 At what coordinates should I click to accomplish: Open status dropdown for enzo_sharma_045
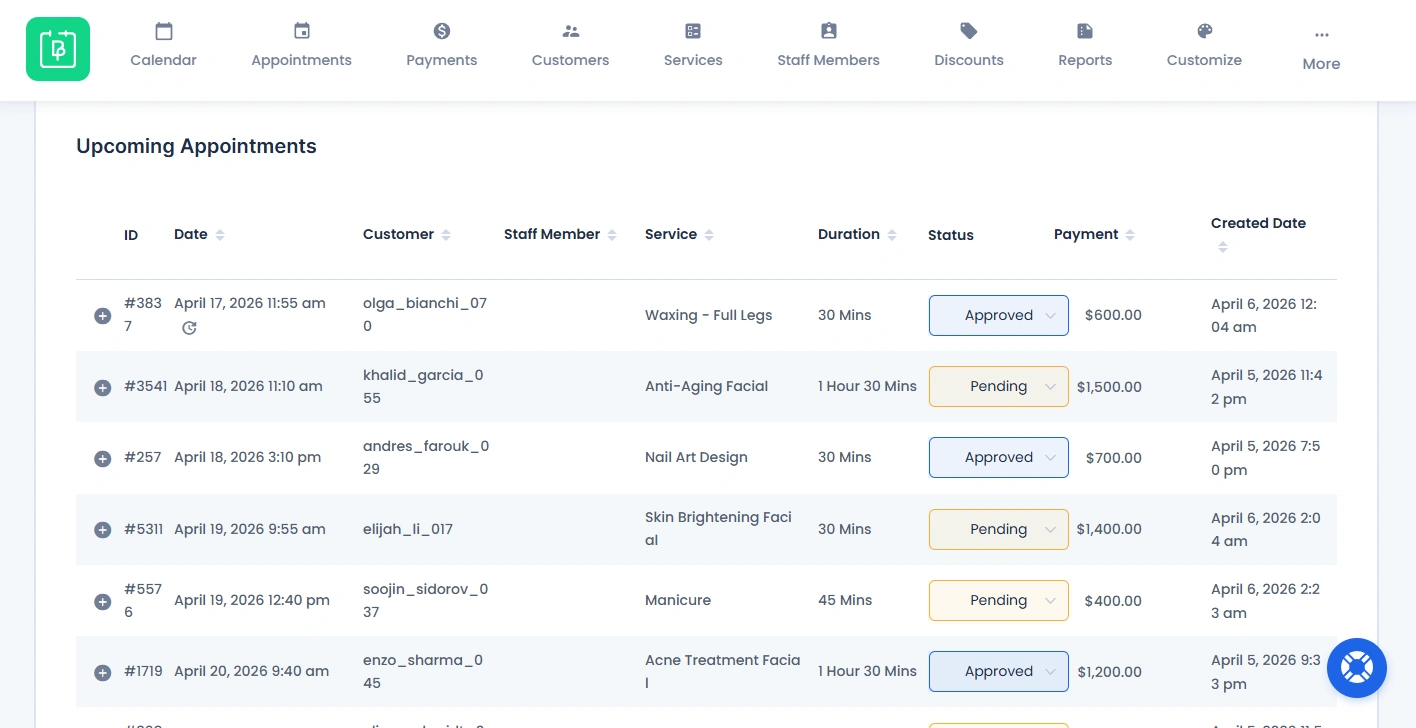click(x=999, y=671)
